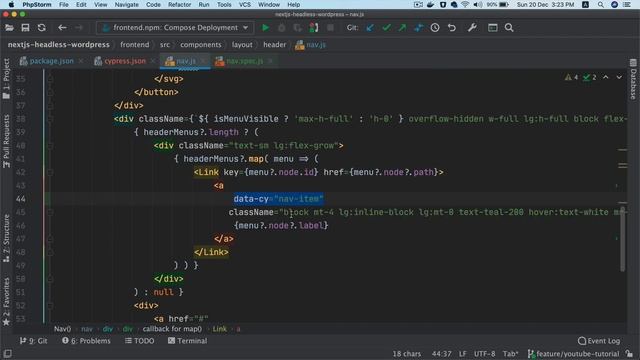
Task: Open the Navigate menu
Action: click(x=126, y=4)
